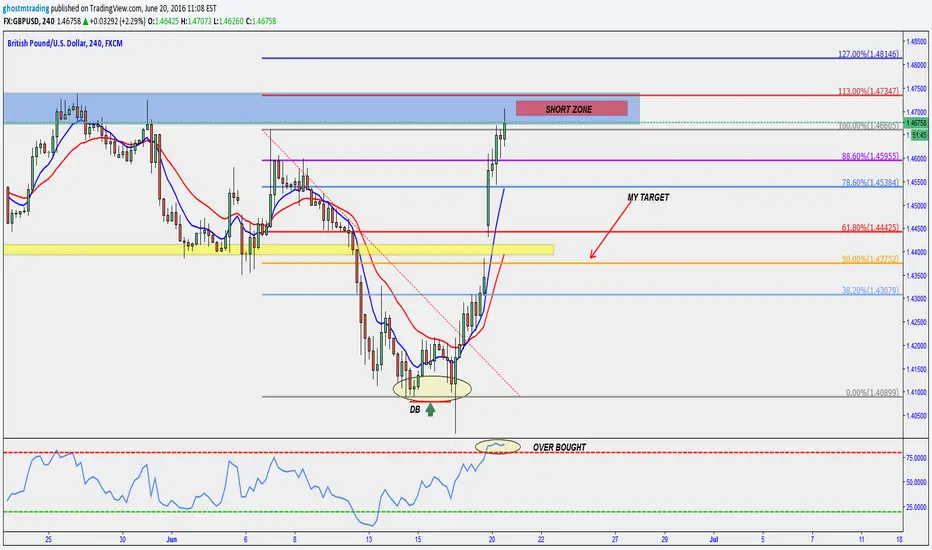
Task: Click price axis value 1.45000
Action: coord(917,205)
